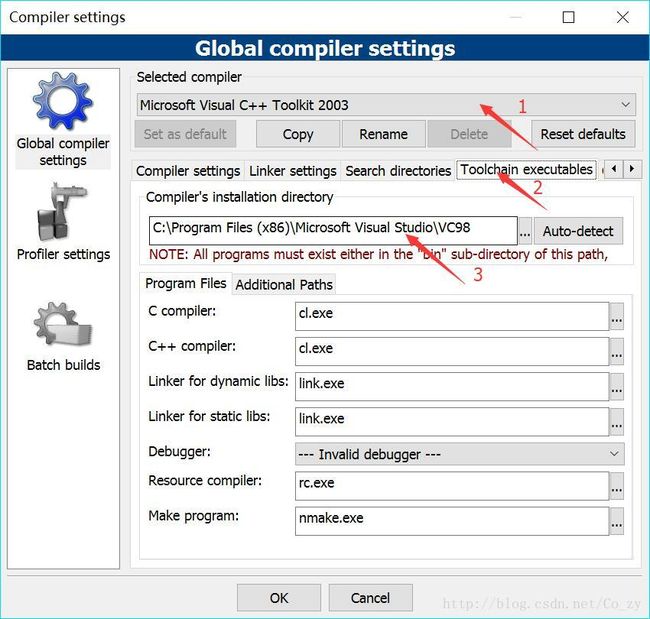
Task: Confirm settings with the OK button
Action: [279, 598]
